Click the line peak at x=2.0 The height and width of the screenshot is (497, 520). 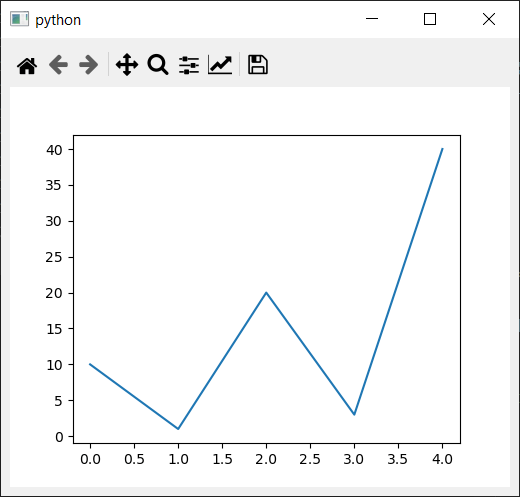[266, 293]
